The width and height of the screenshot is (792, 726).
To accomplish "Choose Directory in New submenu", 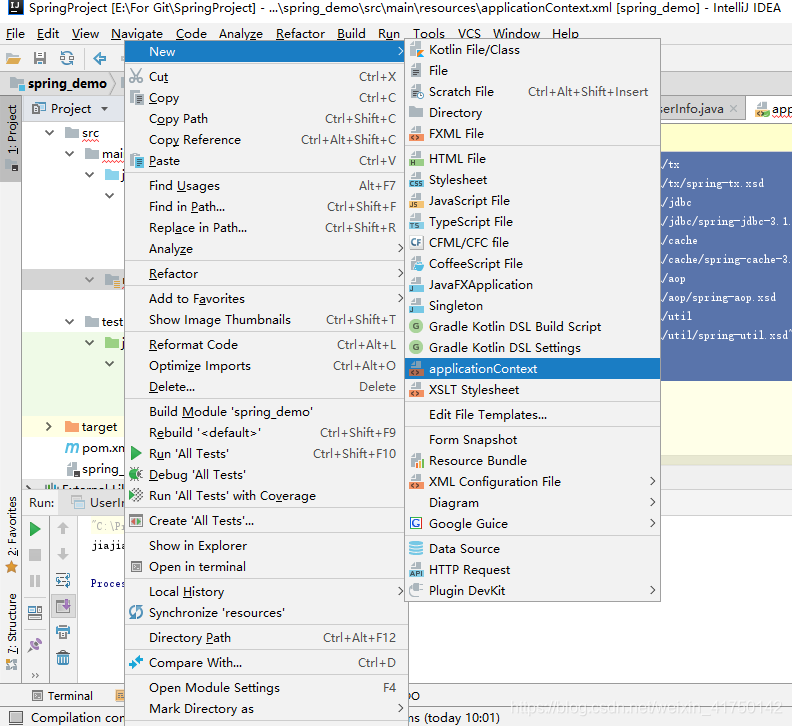I will pos(532,113).
